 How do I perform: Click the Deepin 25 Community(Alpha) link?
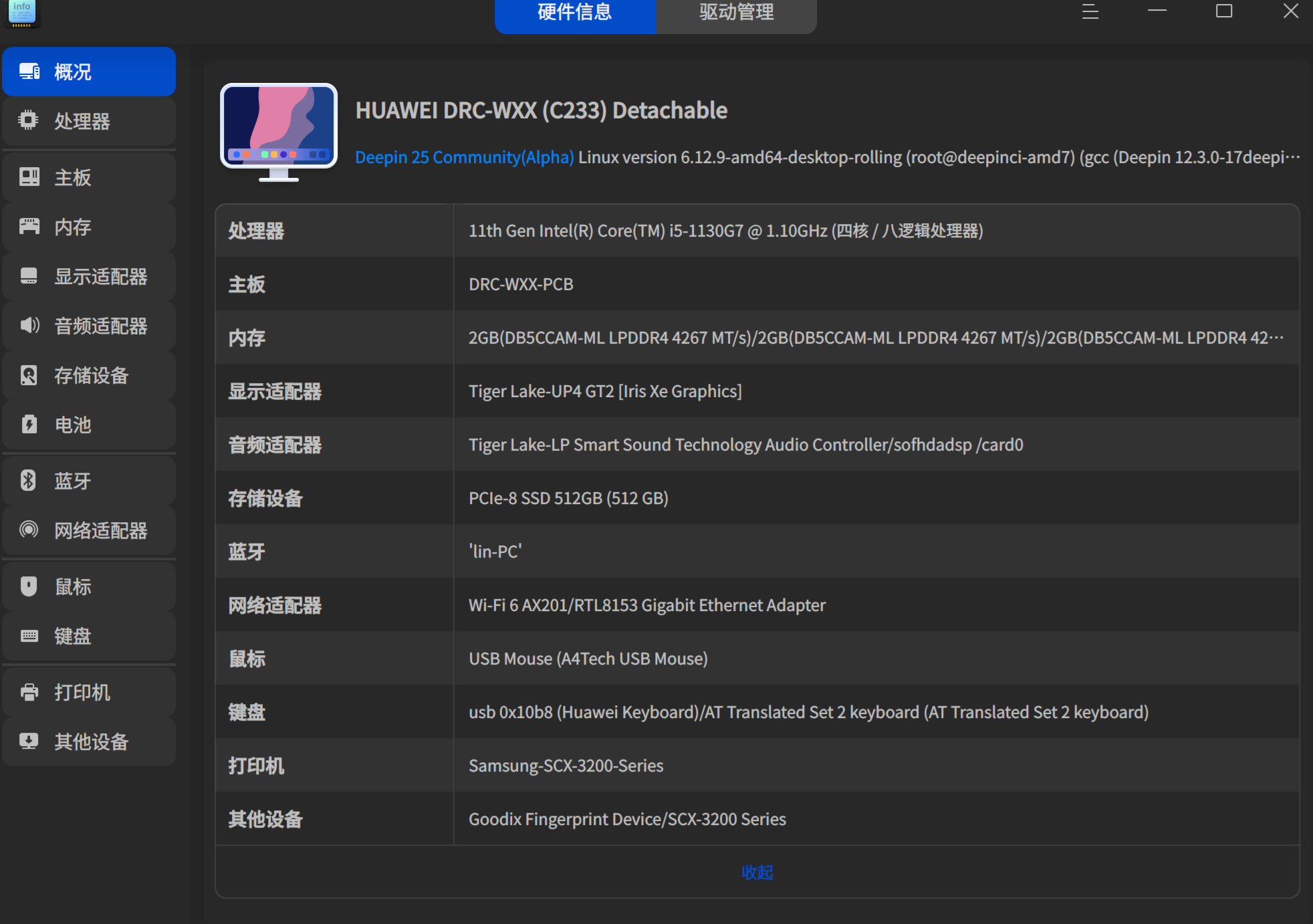[464, 157]
